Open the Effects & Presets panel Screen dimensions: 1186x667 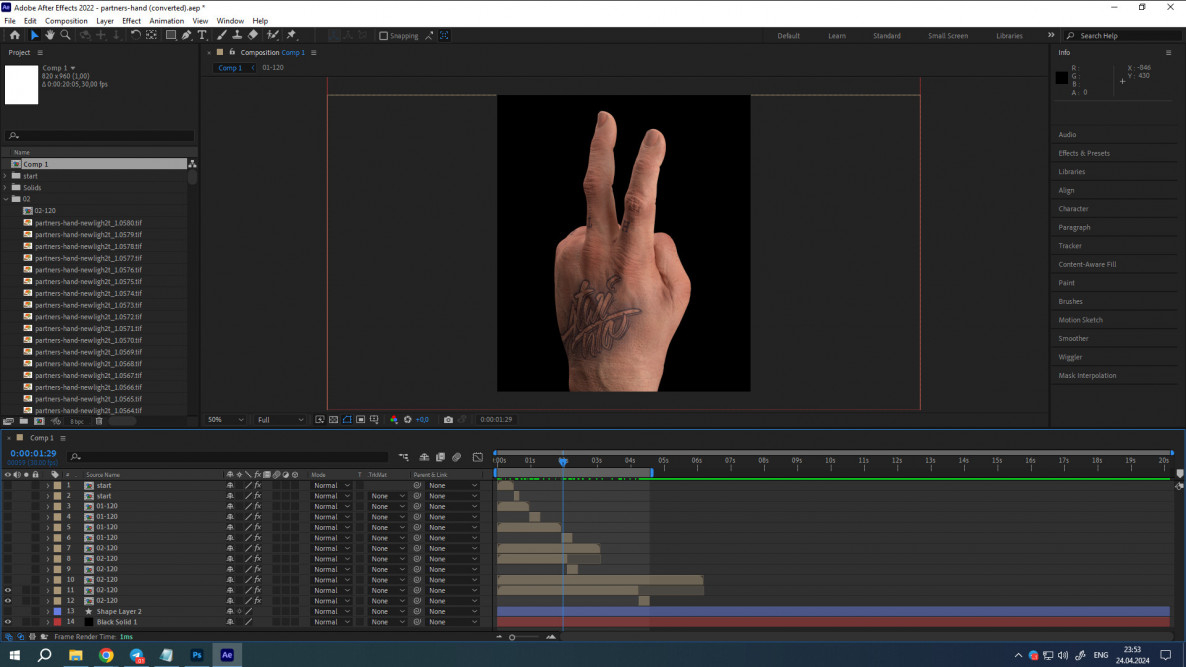(1084, 153)
